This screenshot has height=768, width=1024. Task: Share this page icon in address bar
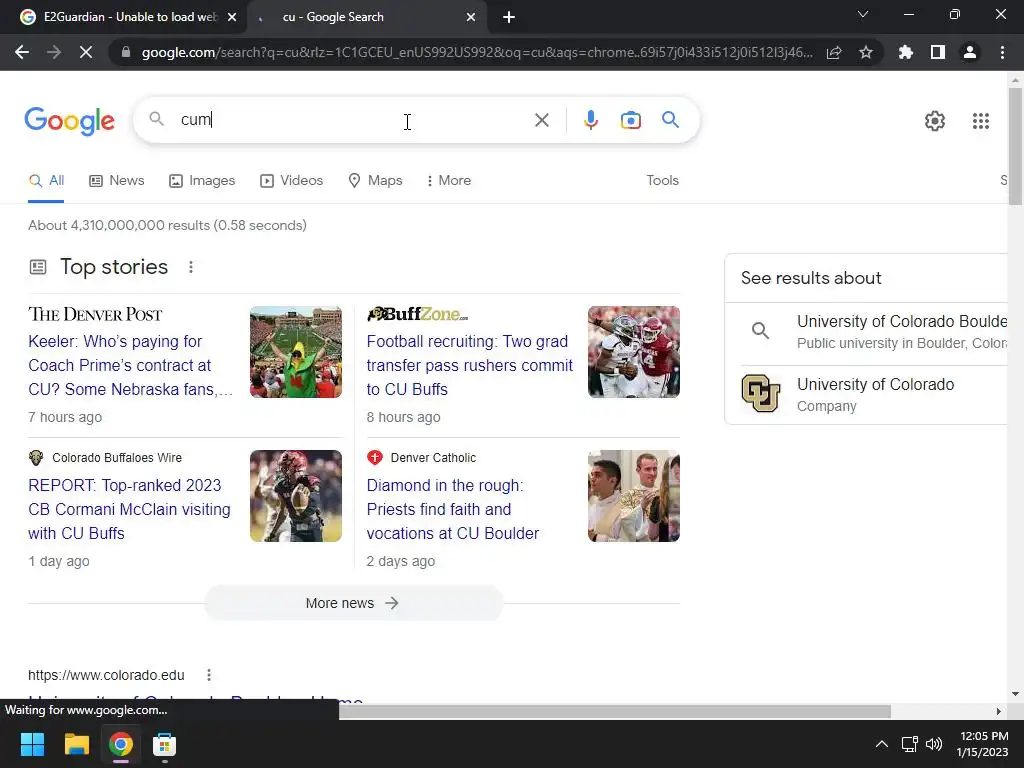(834, 52)
